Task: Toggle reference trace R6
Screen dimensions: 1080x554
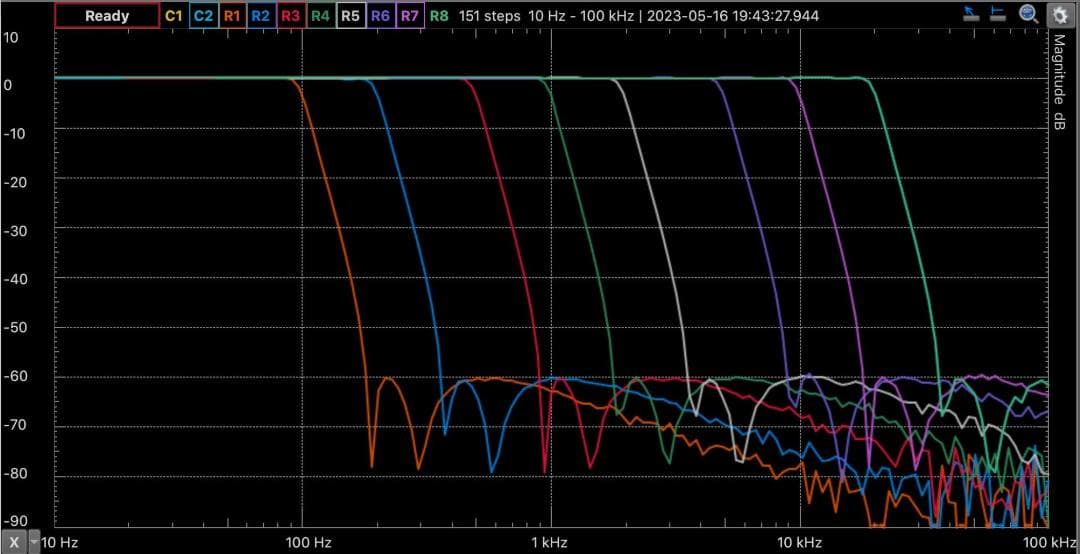Action: 380,16
